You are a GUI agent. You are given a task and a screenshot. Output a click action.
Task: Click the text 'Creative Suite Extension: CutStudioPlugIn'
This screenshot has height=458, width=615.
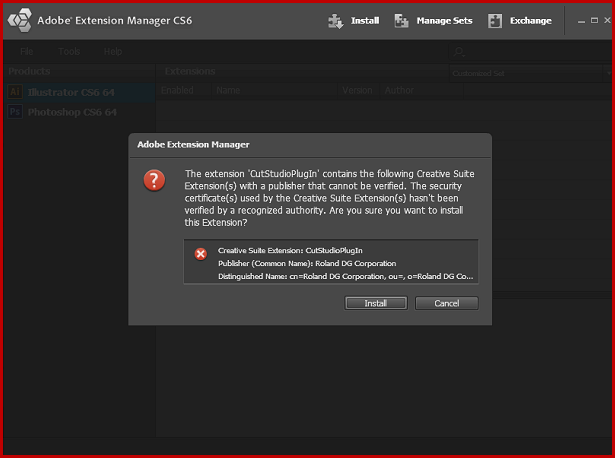290,251
